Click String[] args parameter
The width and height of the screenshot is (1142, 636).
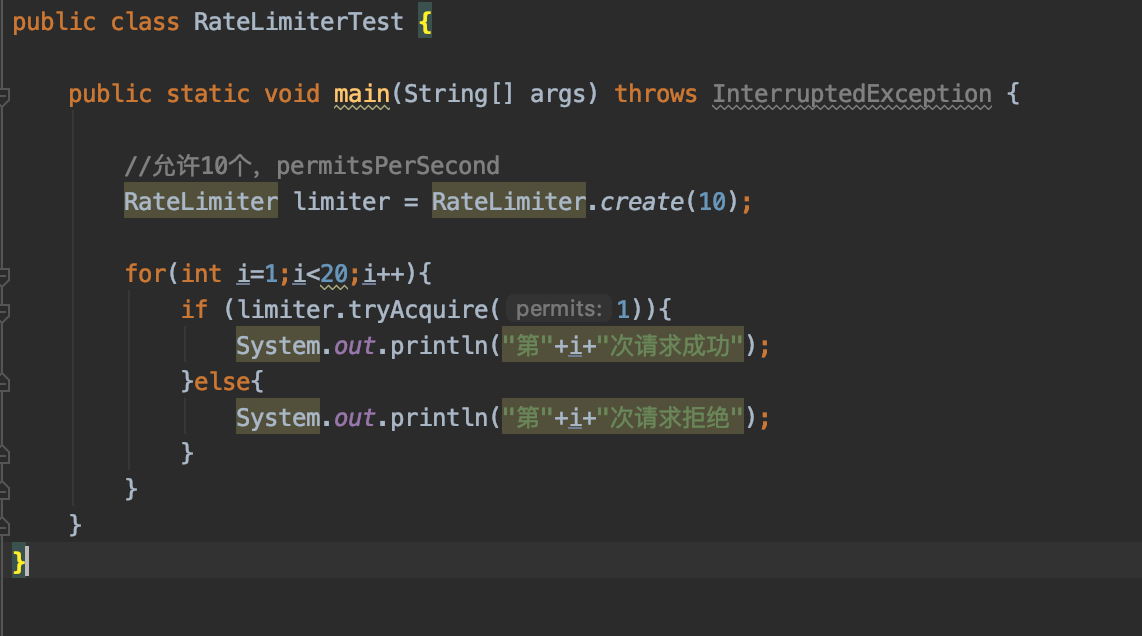(495, 94)
